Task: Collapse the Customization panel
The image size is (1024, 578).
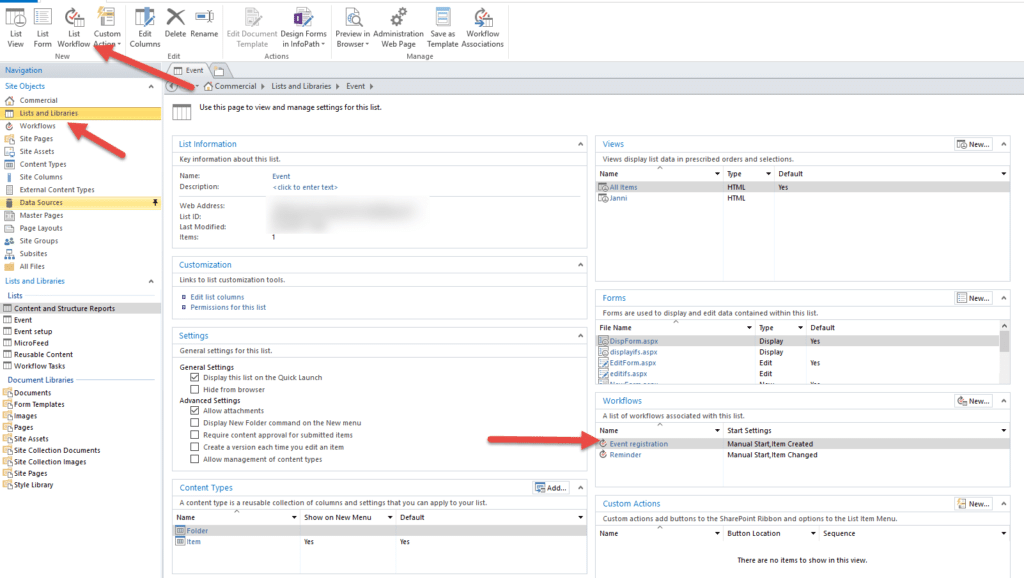Action: click(x=580, y=265)
